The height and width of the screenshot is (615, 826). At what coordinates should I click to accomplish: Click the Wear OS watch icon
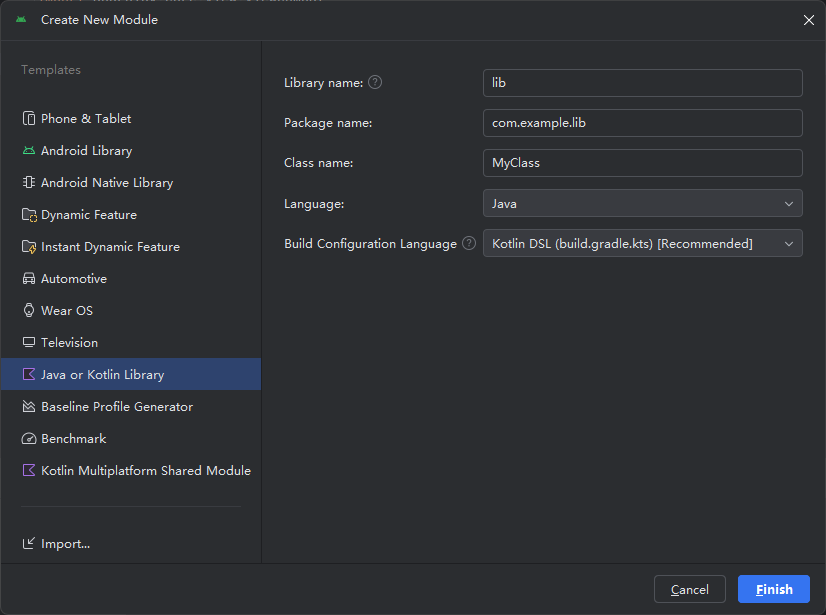click(x=29, y=311)
